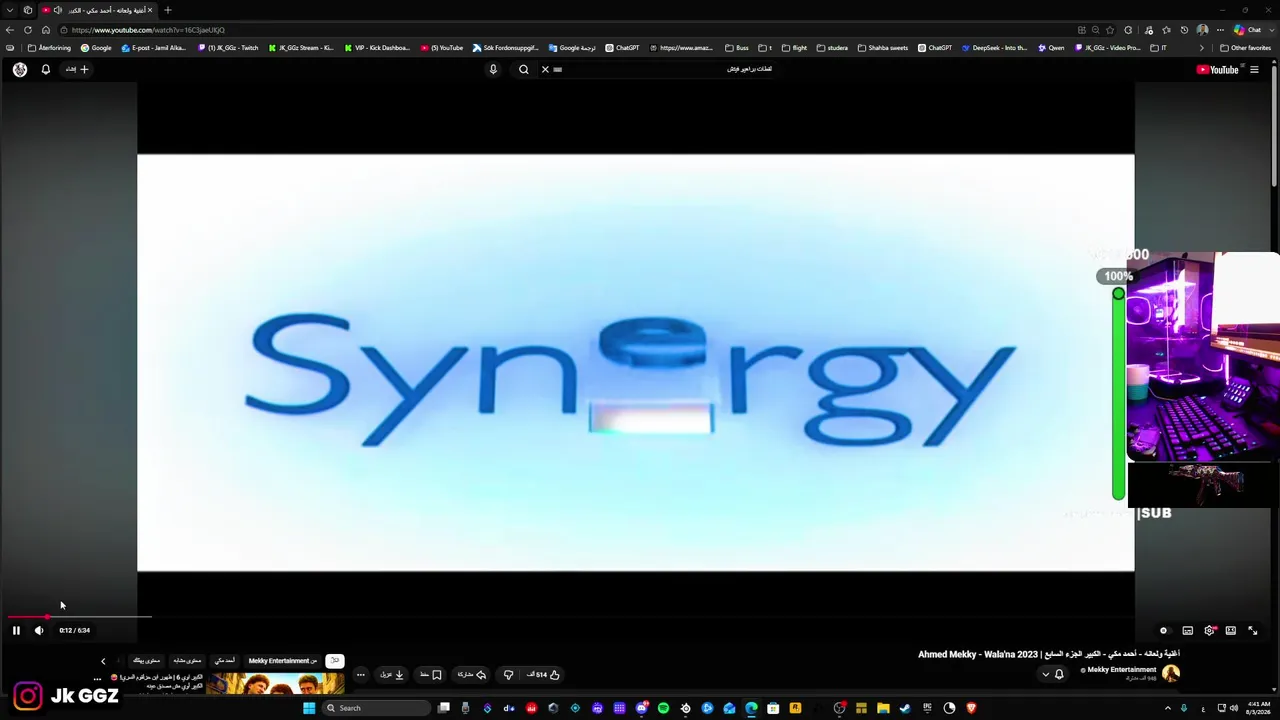Select the highlighted 'الكل' filter chip

pos(335,661)
